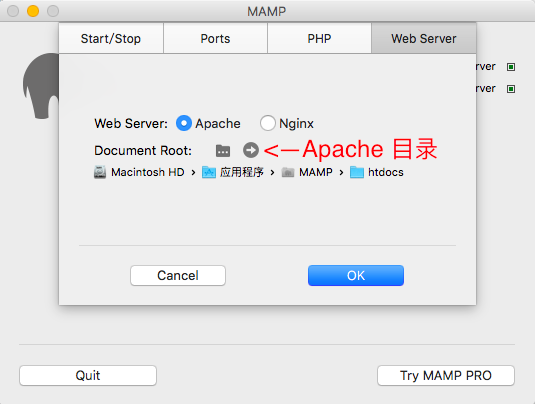535x404 pixels.
Task: Switch to the Ports tab
Action: [215, 39]
